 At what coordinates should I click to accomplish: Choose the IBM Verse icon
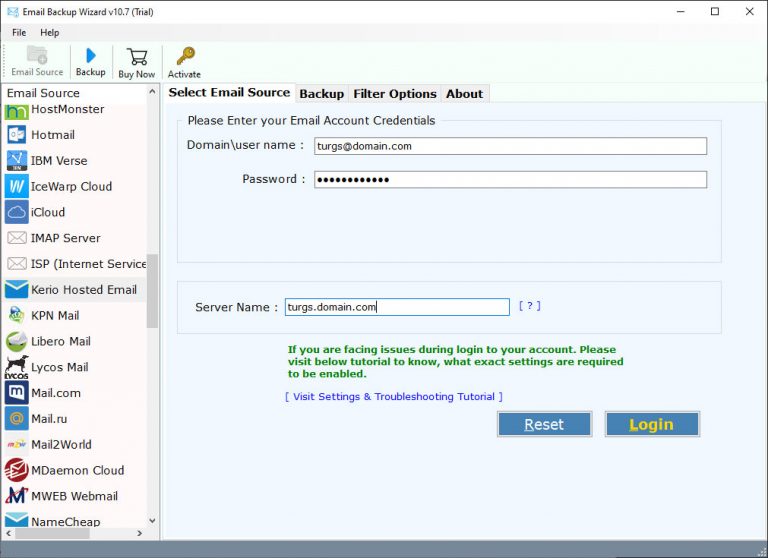coord(17,161)
